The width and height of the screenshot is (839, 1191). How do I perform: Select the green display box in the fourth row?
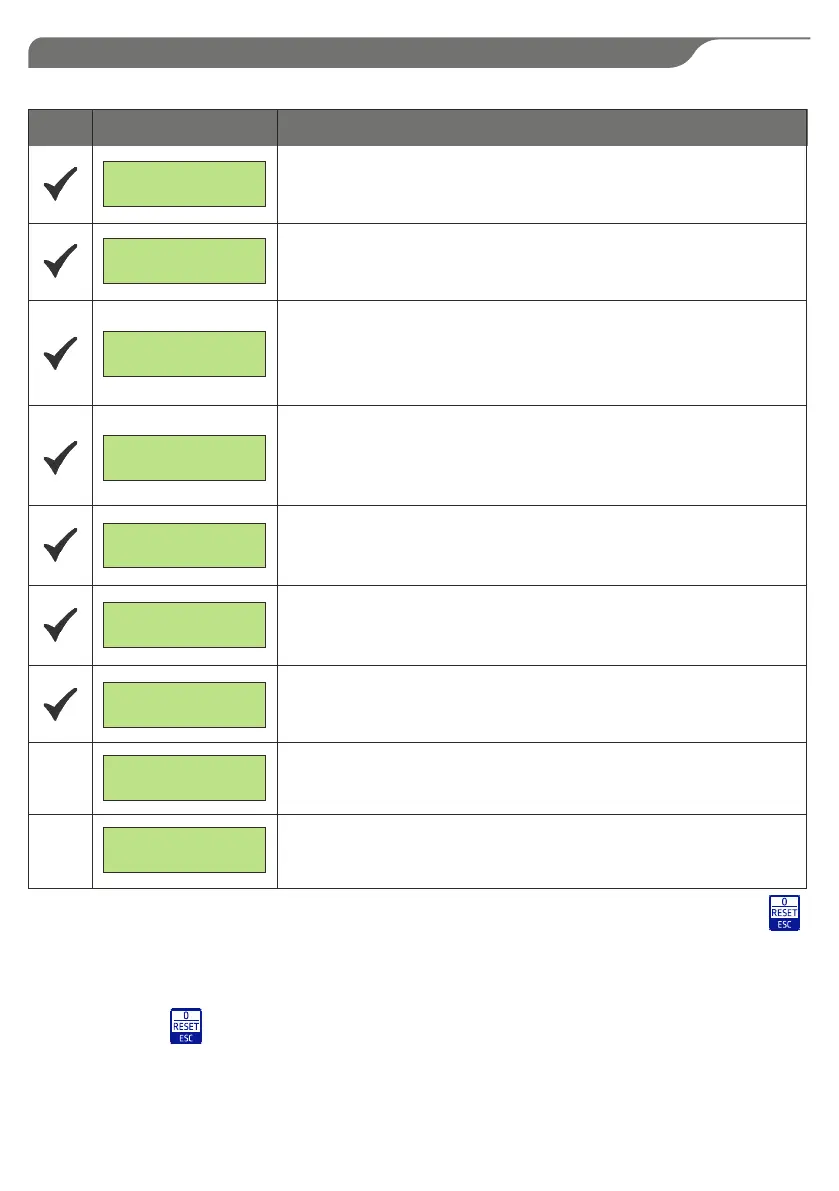coord(185,458)
